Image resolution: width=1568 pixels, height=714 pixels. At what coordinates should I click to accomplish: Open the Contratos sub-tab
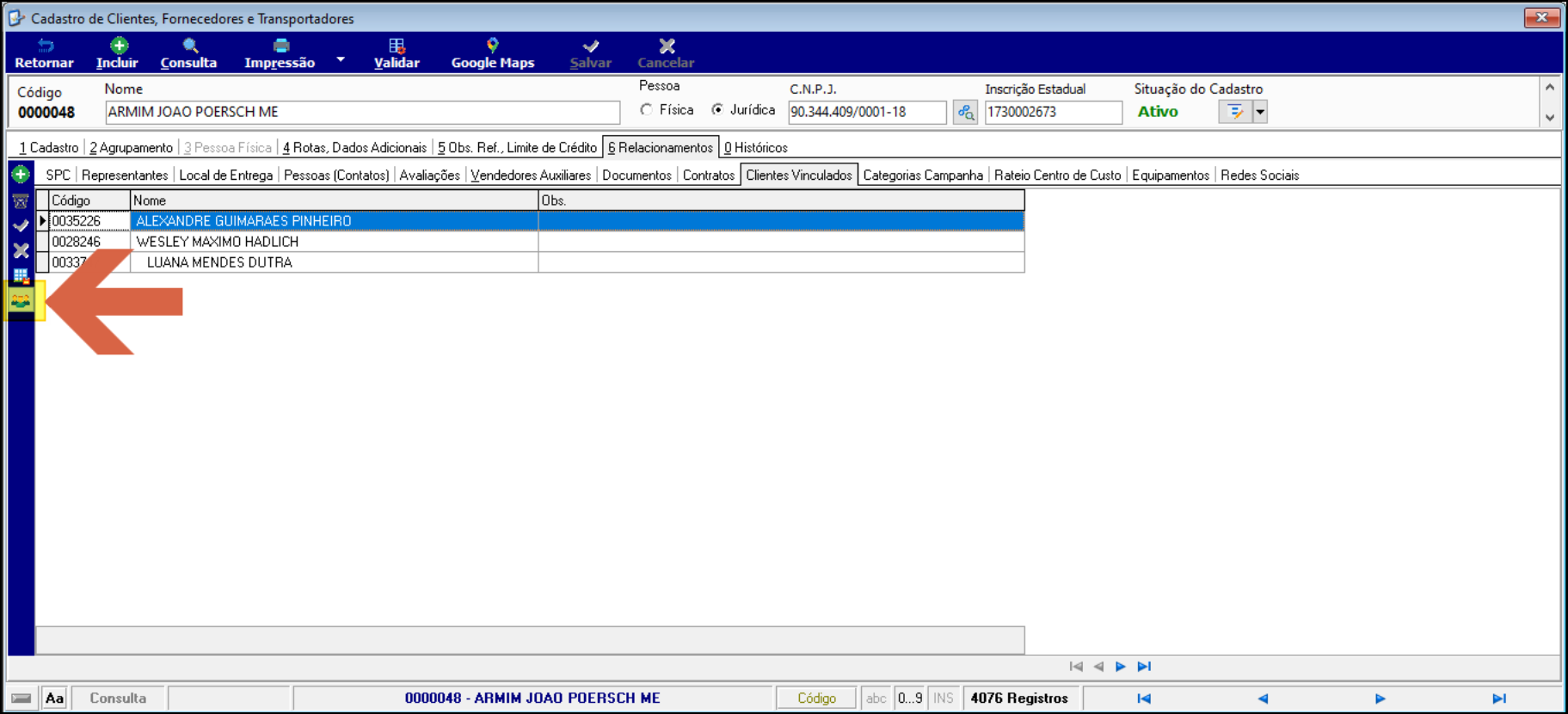click(709, 175)
